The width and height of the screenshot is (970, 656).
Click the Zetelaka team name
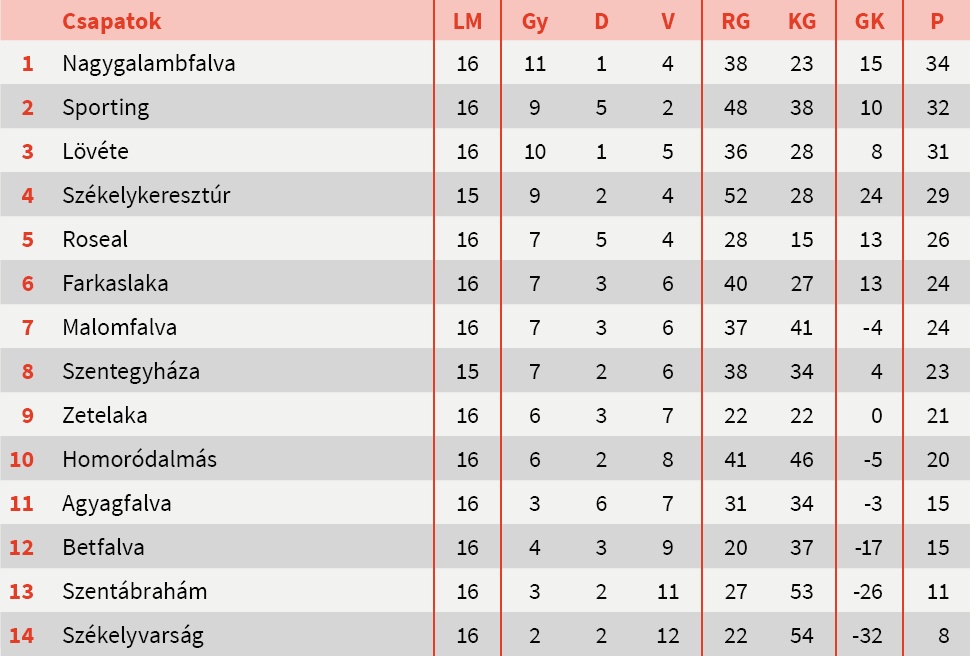[x=104, y=416]
